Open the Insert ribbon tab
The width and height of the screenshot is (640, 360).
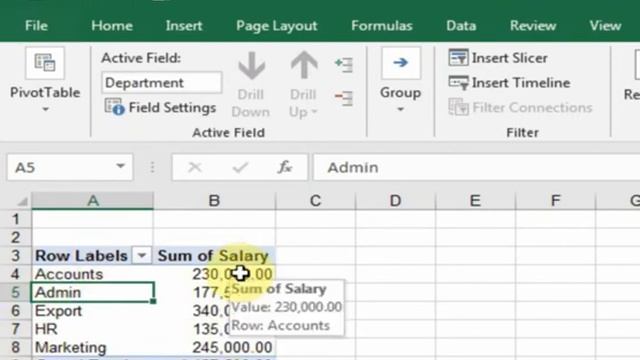tap(184, 26)
